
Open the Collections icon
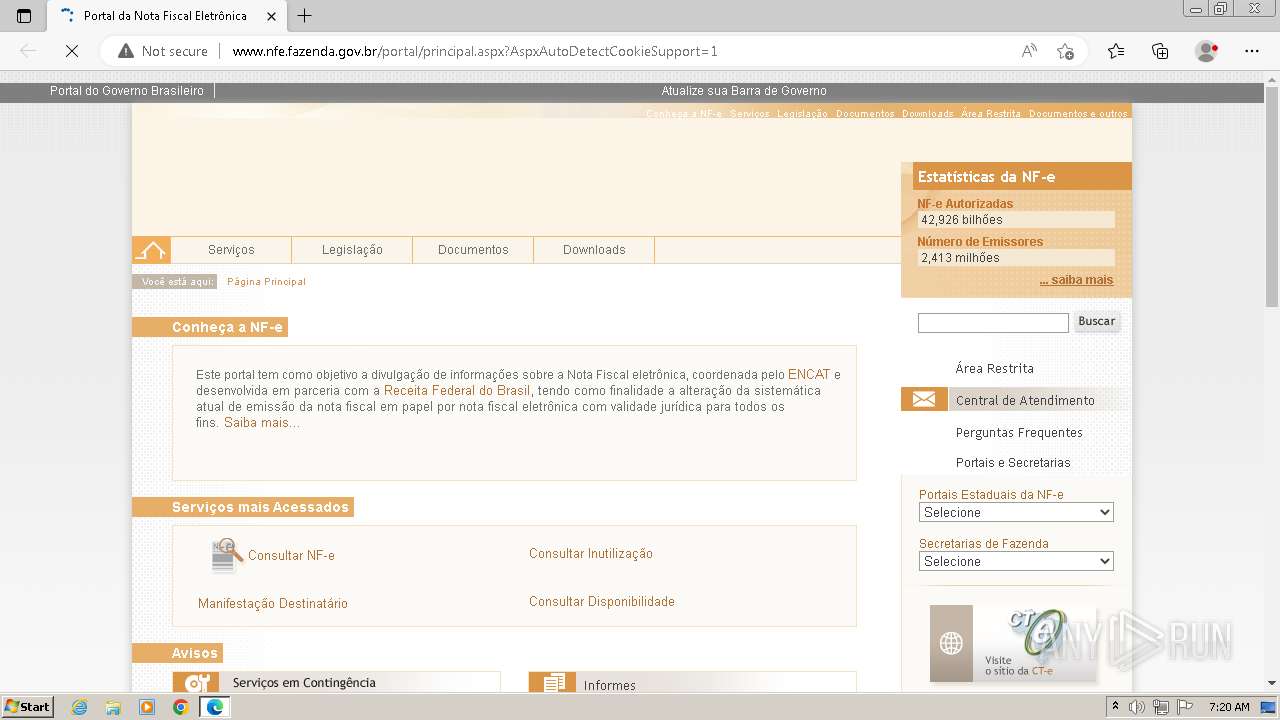(1160, 51)
